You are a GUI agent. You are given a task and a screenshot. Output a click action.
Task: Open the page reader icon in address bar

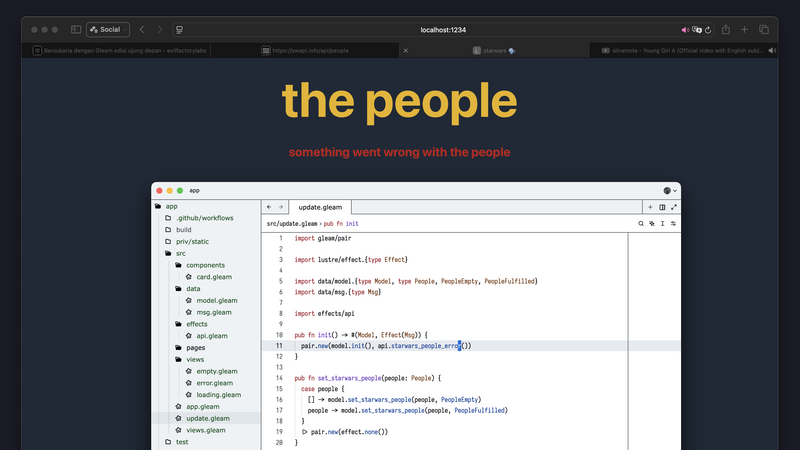[x=180, y=30]
